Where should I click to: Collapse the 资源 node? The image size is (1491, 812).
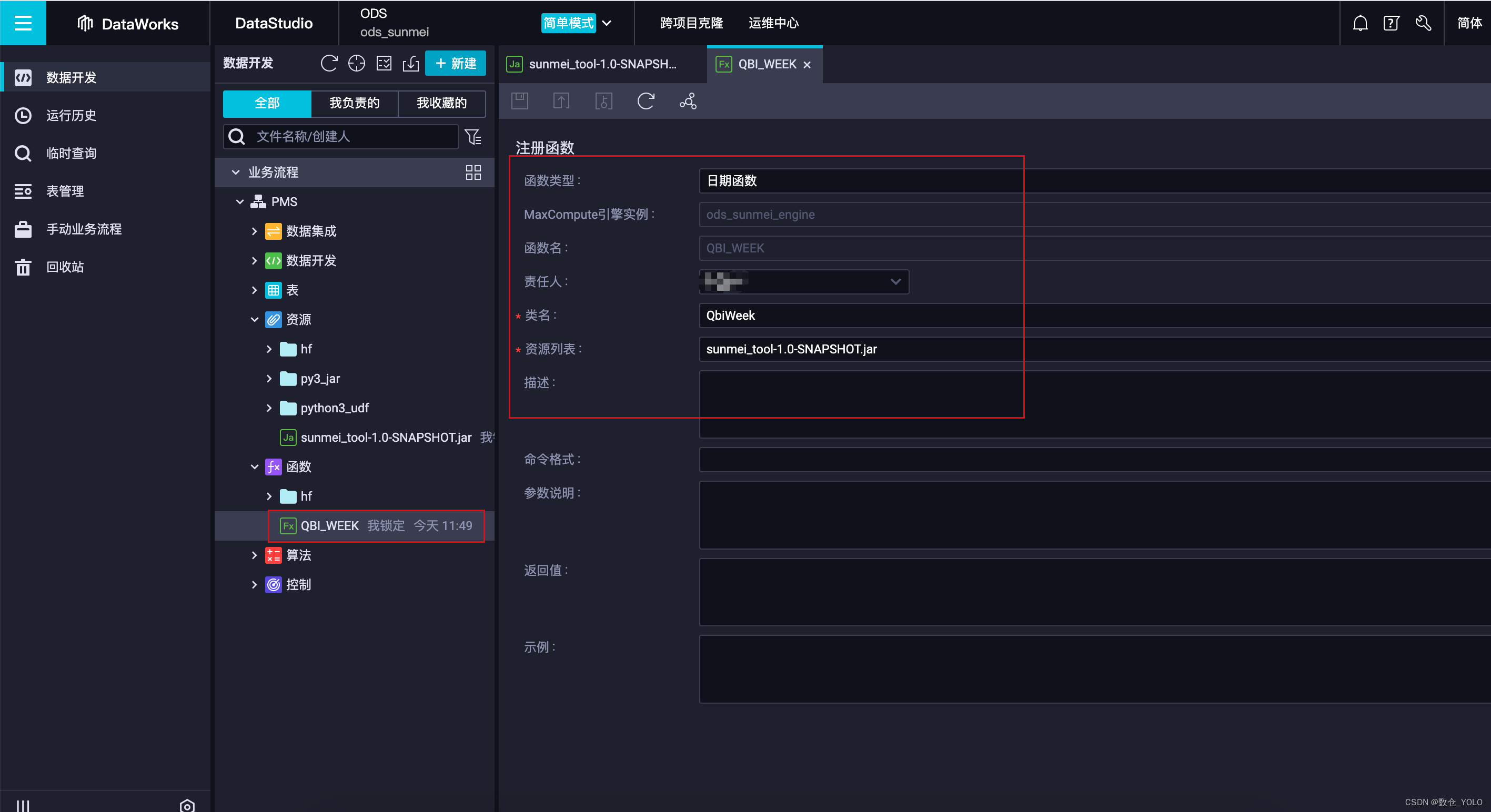tap(254, 319)
